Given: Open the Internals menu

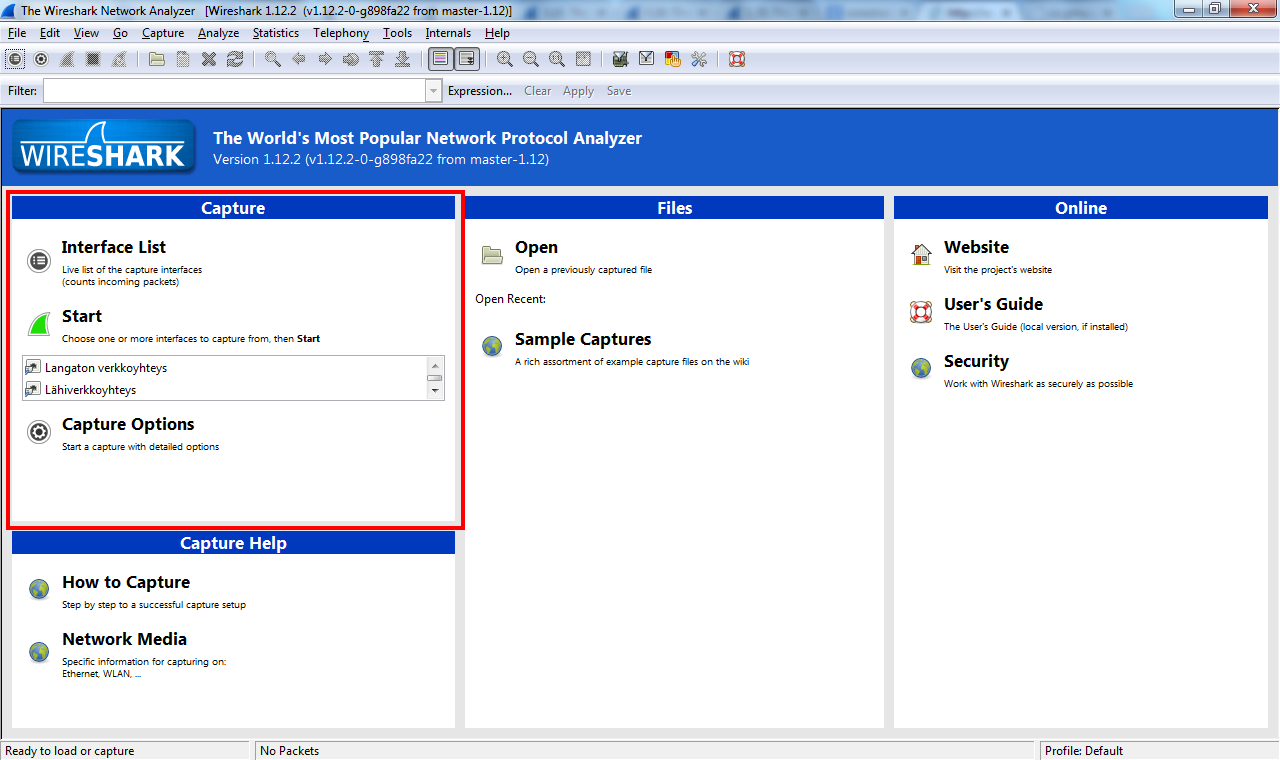Looking at the screenshot, I should [448, 33].
